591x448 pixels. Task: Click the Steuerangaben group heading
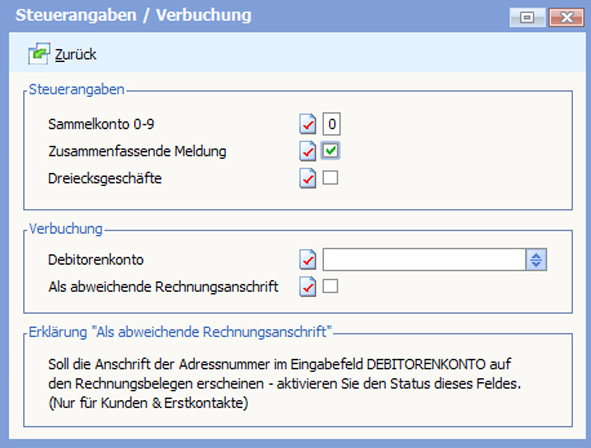(x=77, y=90)
